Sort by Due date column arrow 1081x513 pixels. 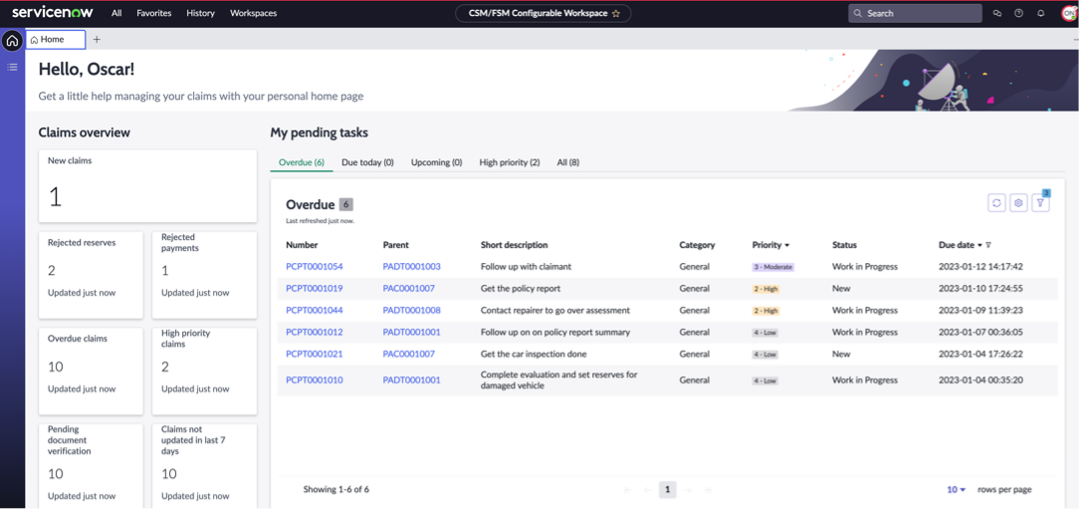pyautogui.click(x=980, y=245)
